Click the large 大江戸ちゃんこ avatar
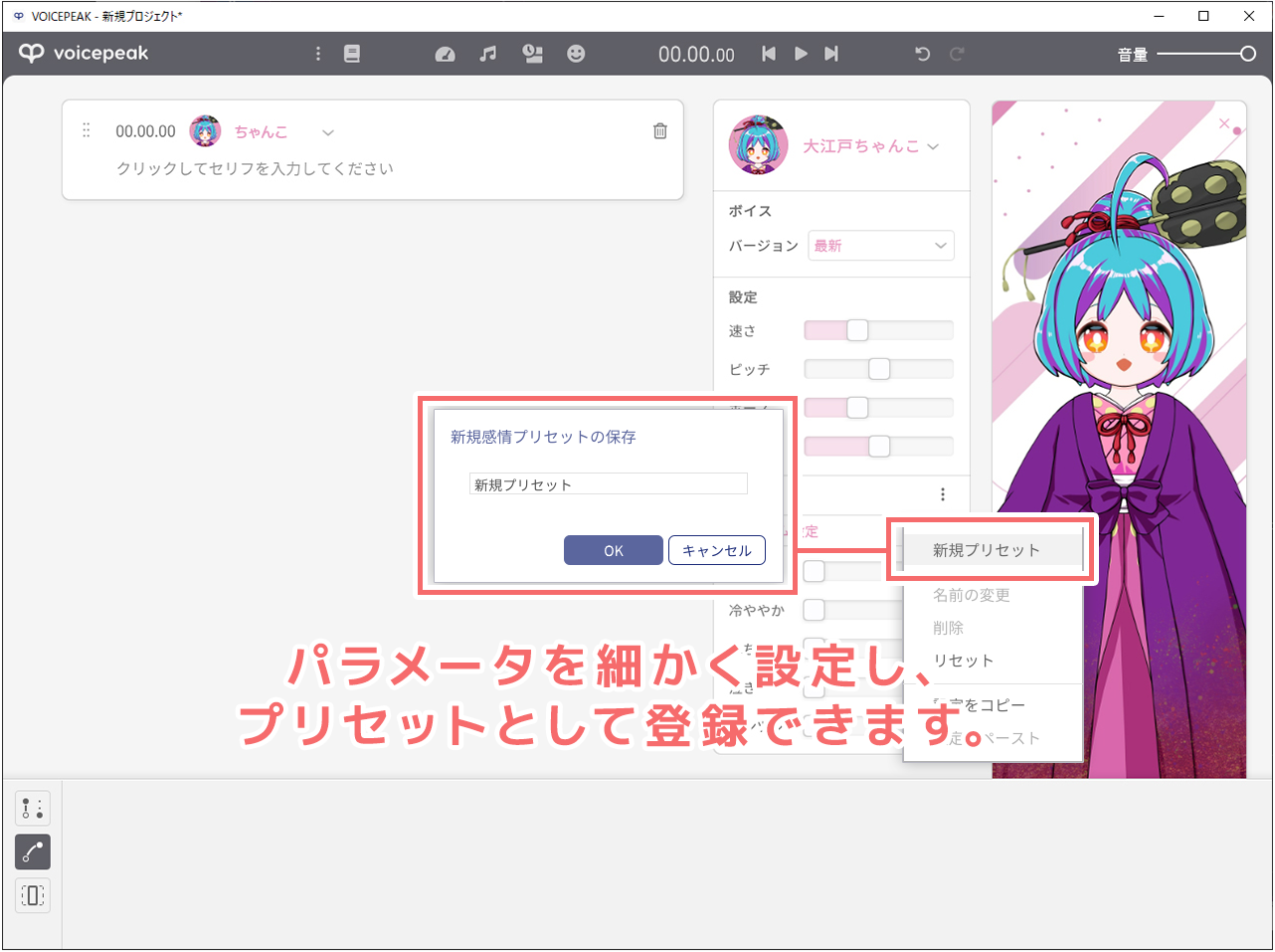Screen dimensions: 1275x952 (x=759, y=145)
